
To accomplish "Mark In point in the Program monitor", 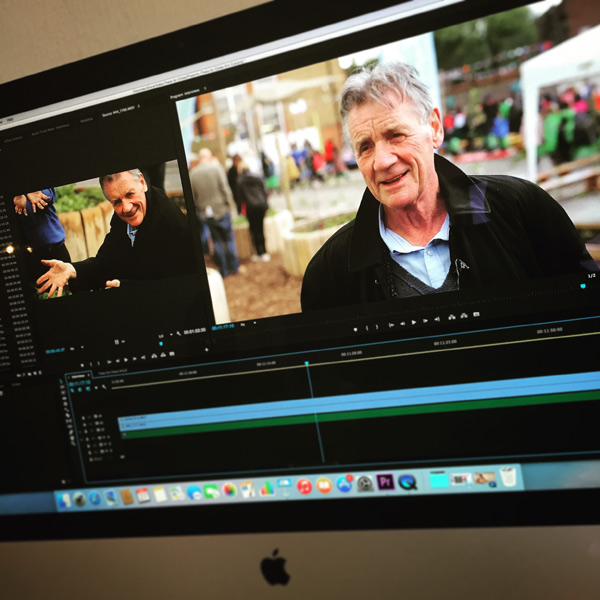I will (367, 328).
